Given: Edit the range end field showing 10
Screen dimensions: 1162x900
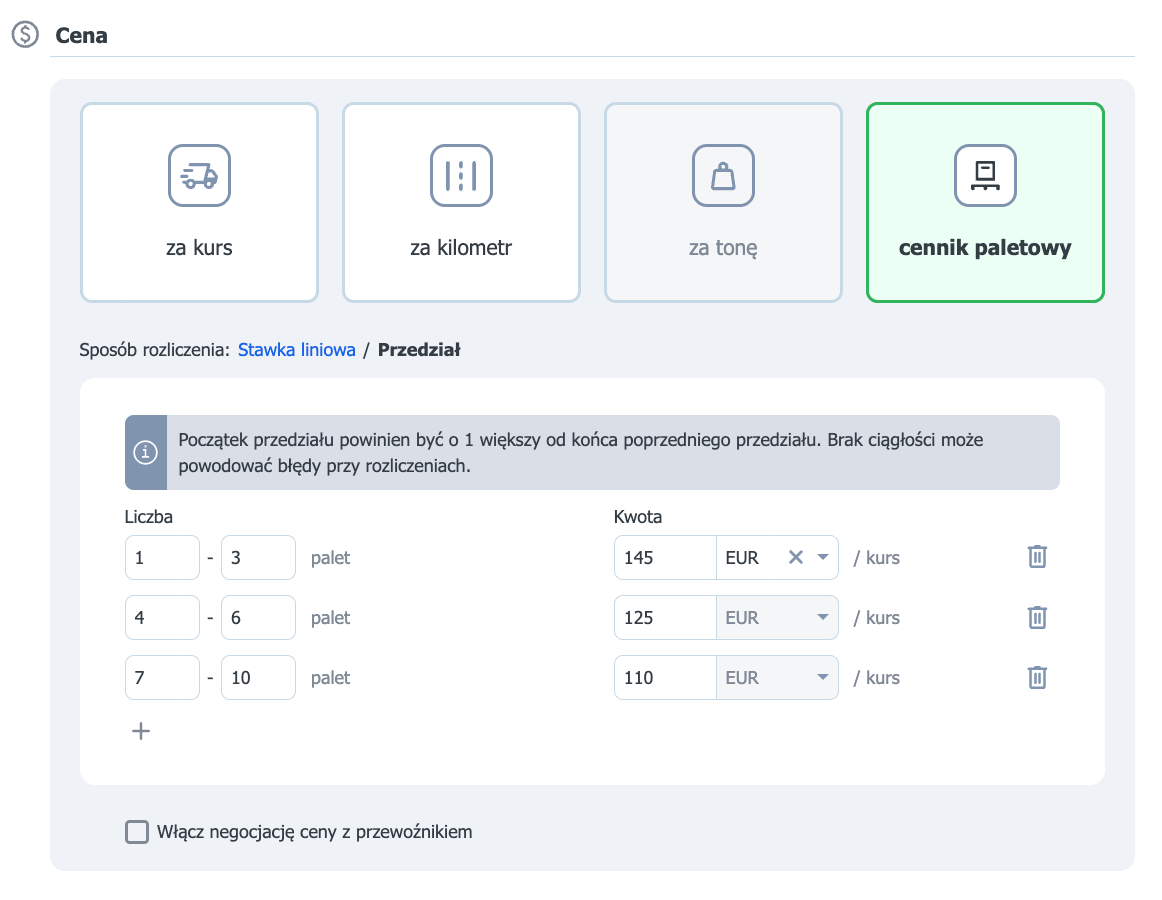Looking at the screenshot, I should pyautogui.click(x=258, y=678).
